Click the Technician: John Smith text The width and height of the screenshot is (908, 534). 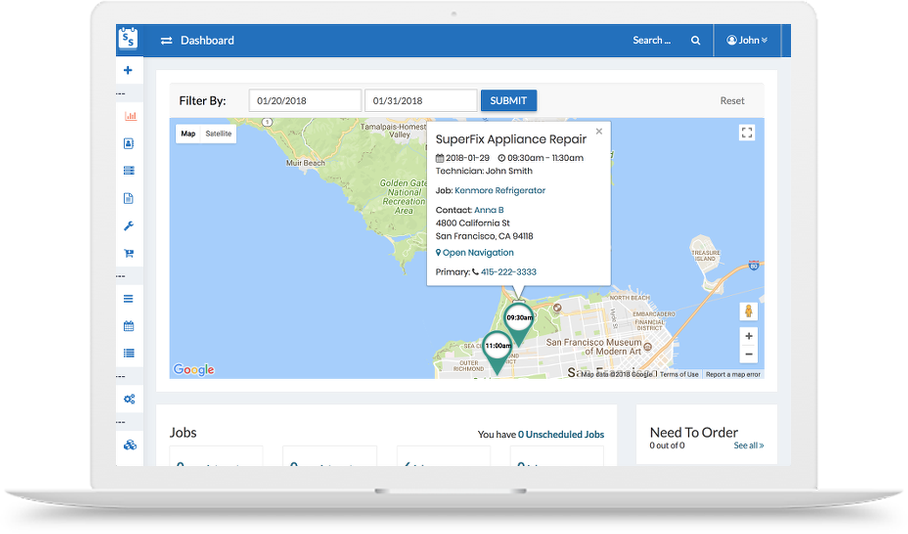tap(484, 171)
